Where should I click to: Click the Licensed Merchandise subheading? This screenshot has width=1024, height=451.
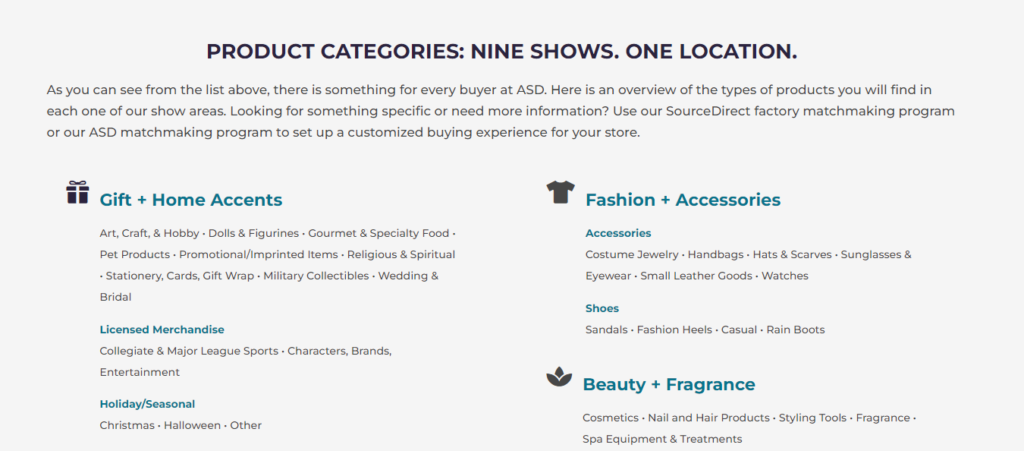click(162, 329)
